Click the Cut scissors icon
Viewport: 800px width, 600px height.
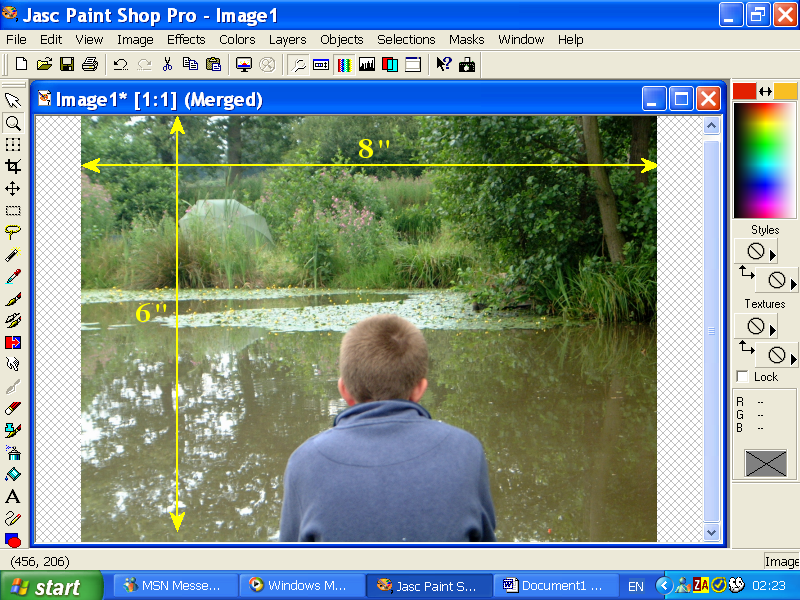[x=167, y=64]
